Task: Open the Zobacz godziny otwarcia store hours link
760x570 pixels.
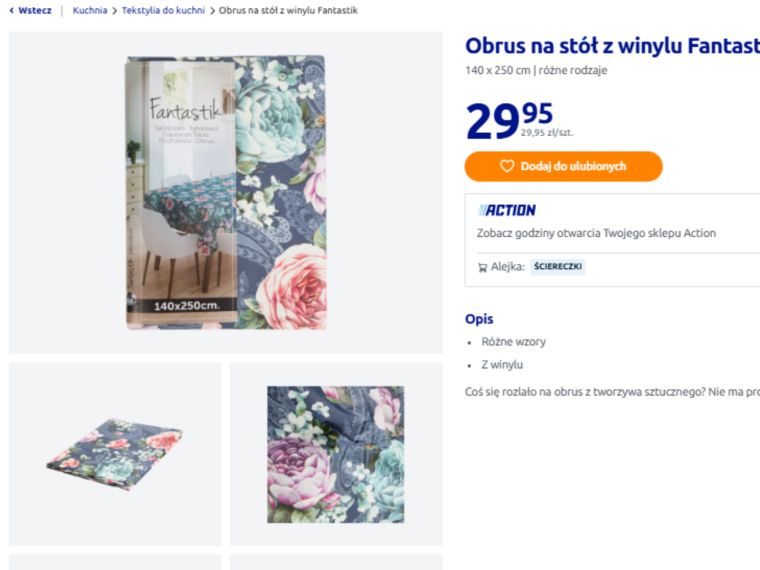Action: point(596,233)
